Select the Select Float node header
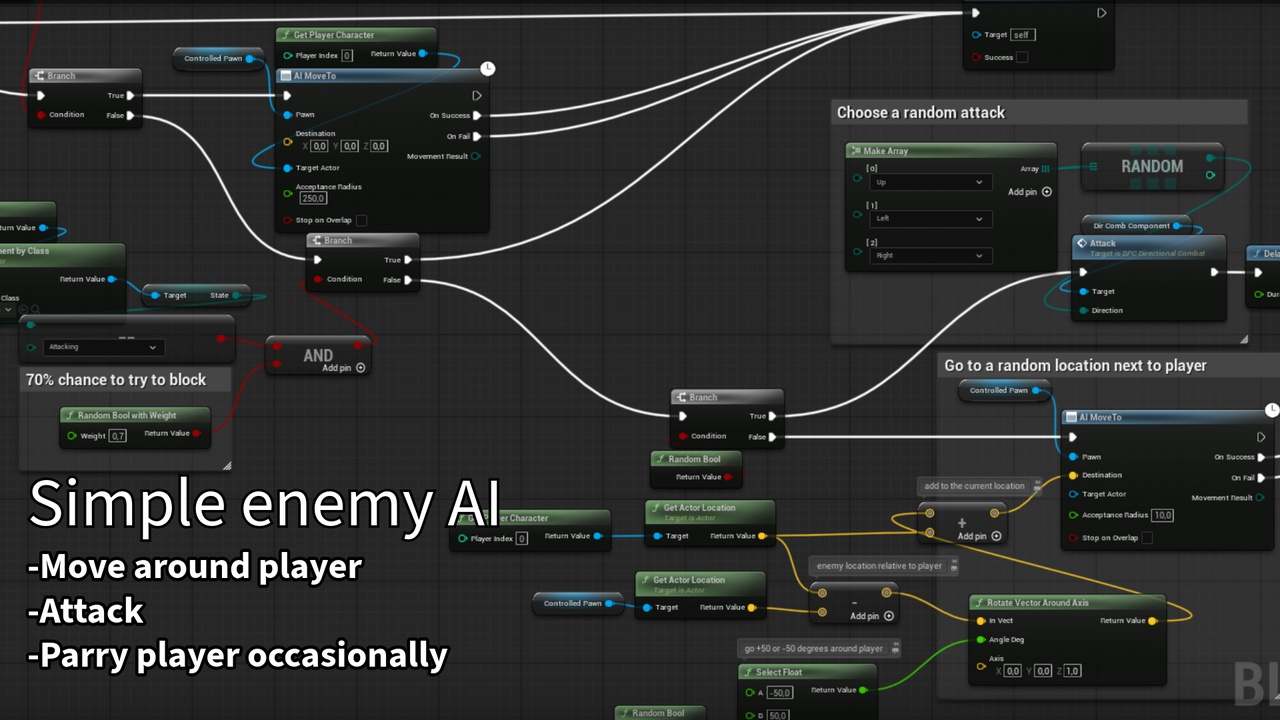This screenshot has width=1280, height=720. coord(808,672)
